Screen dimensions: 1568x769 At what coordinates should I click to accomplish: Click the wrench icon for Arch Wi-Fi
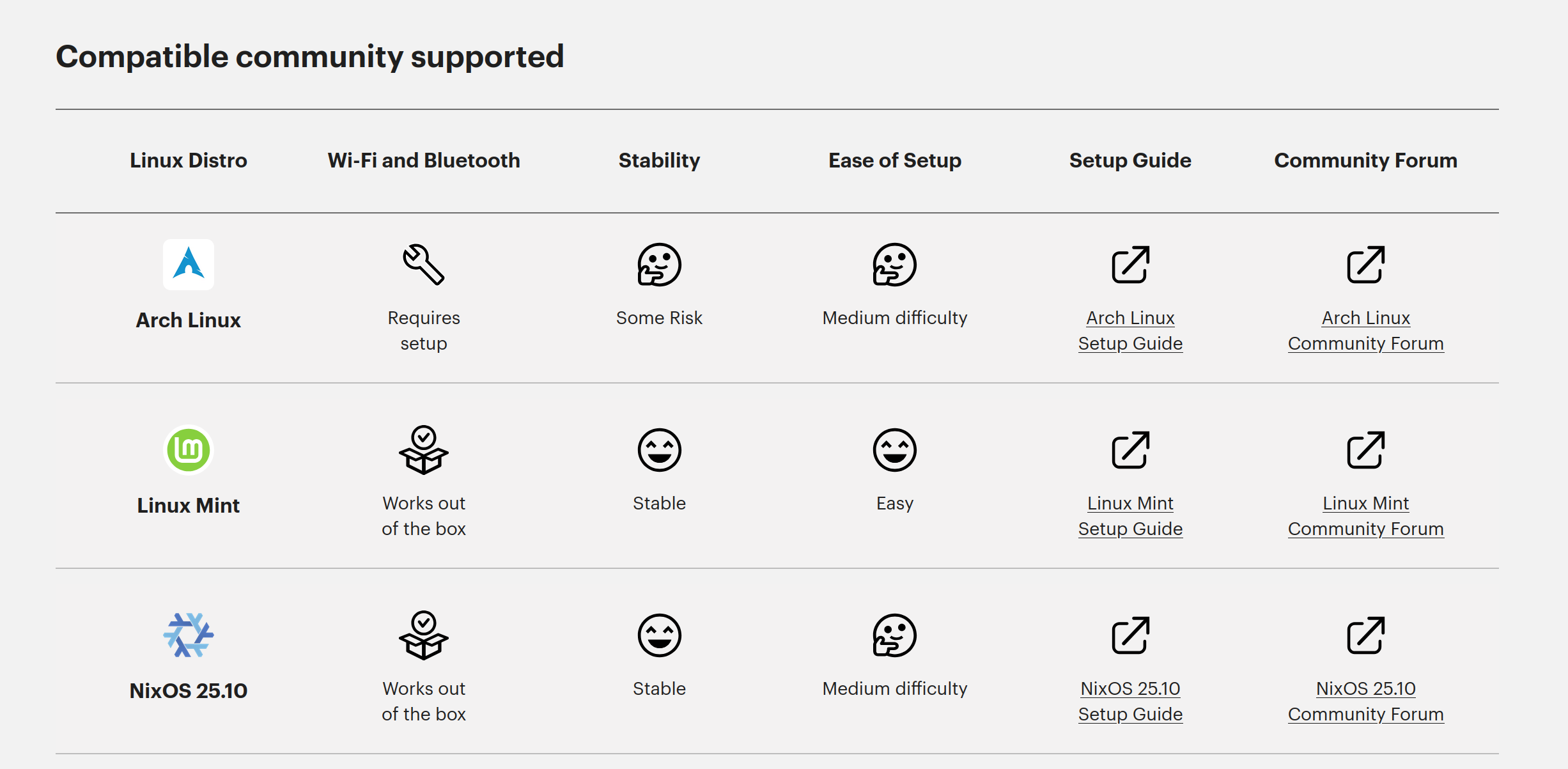click(x=423, y=264)
